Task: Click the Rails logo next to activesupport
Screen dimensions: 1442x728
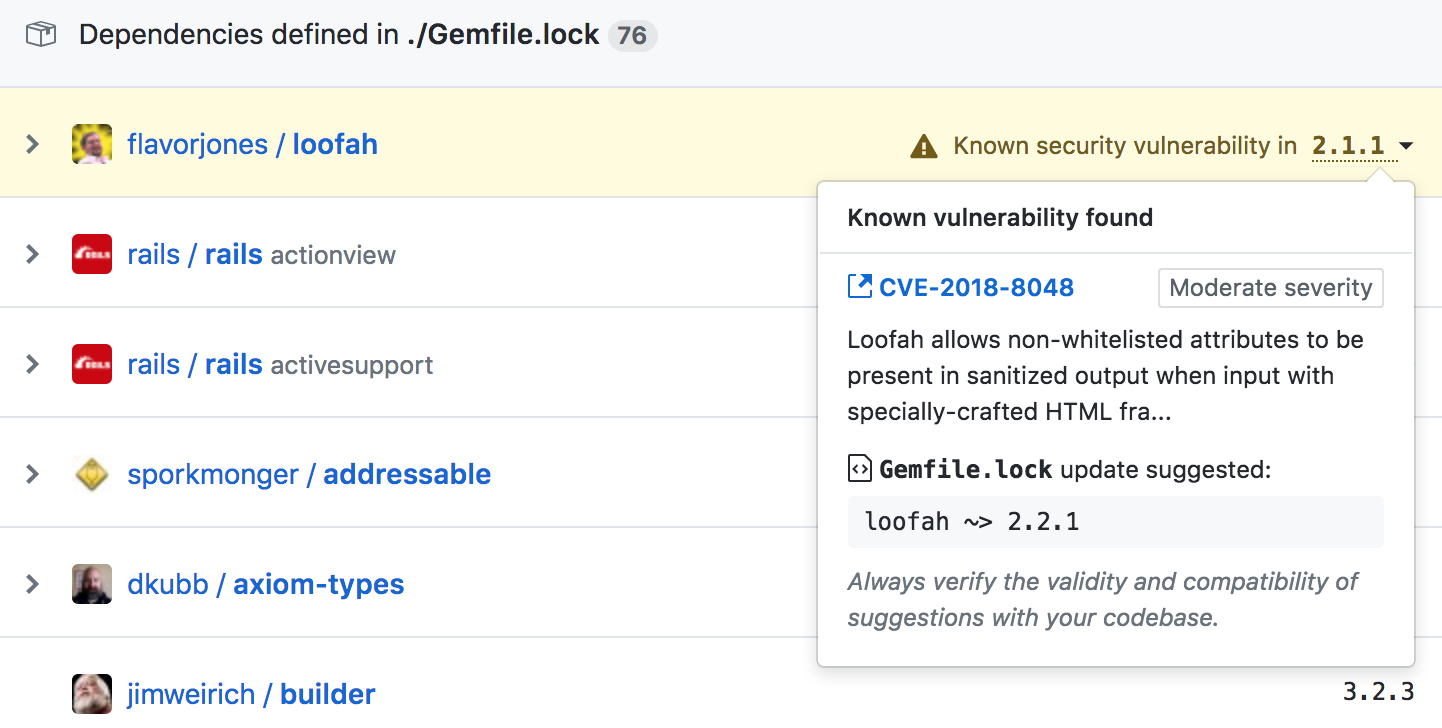Action: click(x=92, y=364)
